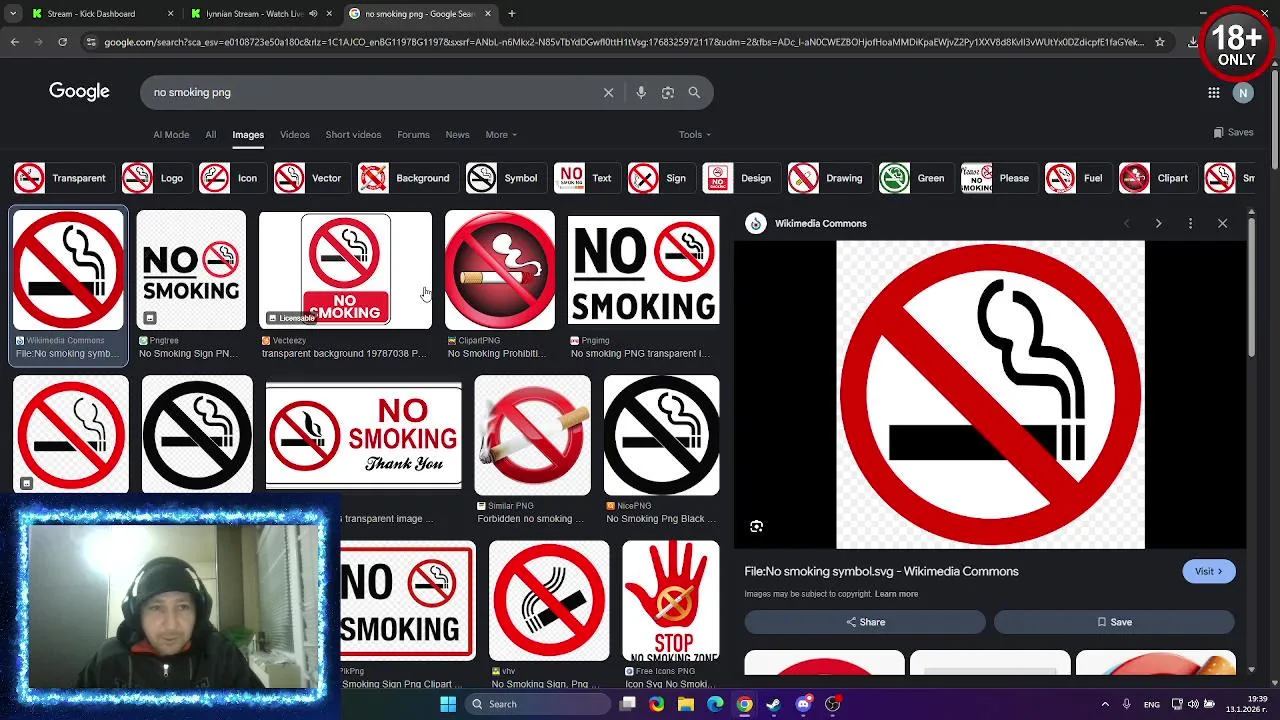
Task: Switch to Stream - Kick Dashboard tab
Action: [101, 14]
